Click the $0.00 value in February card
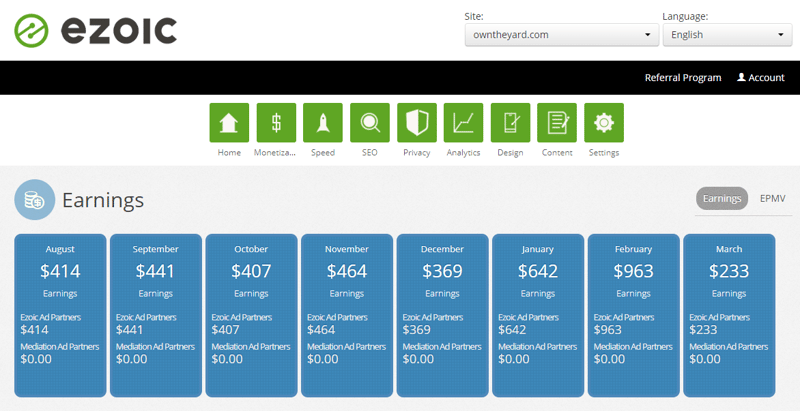Screen dimensions: 800x411 tap(609, 359)
